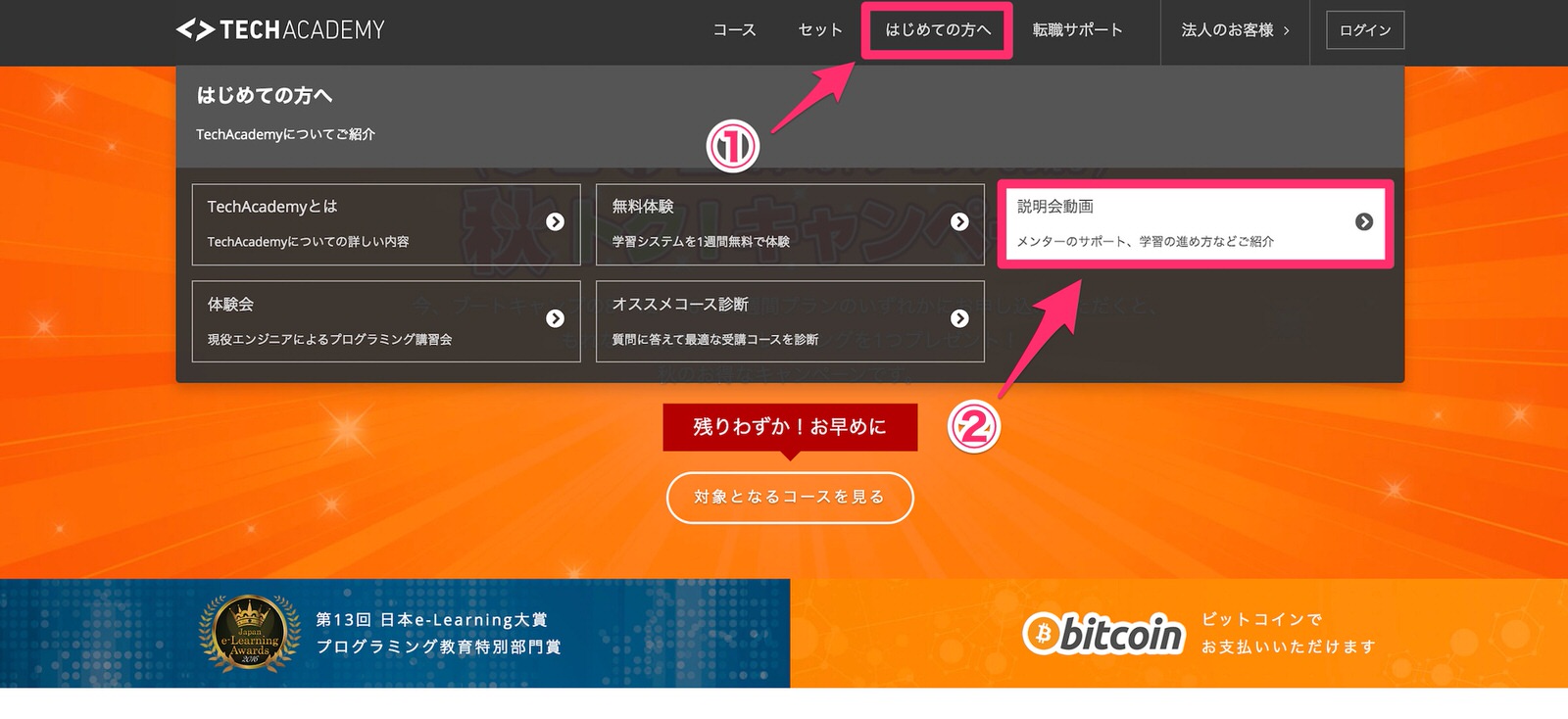
Task: Click 対象となるコースを見る button
Action: click(x=790, y=498)
